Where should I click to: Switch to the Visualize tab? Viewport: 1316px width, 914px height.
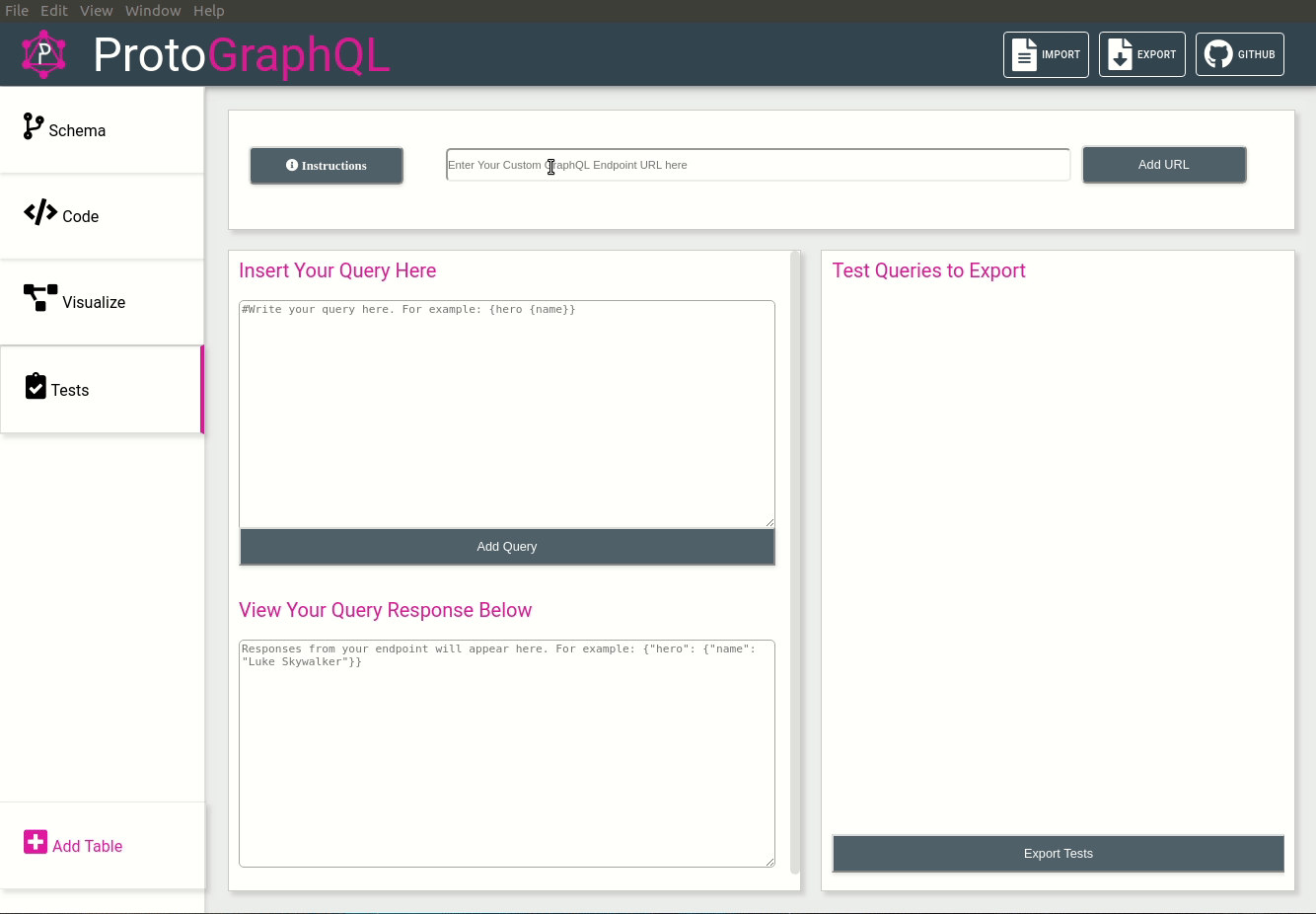click(102, 302)
